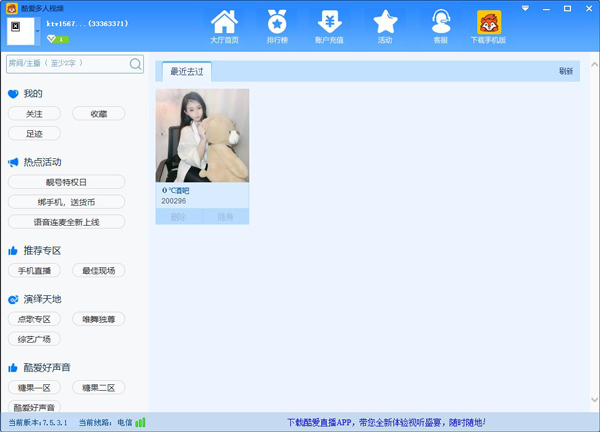Open the 大厅首页 home icon
This screenshot has width=600, height=432.
[x=224, y=22]
